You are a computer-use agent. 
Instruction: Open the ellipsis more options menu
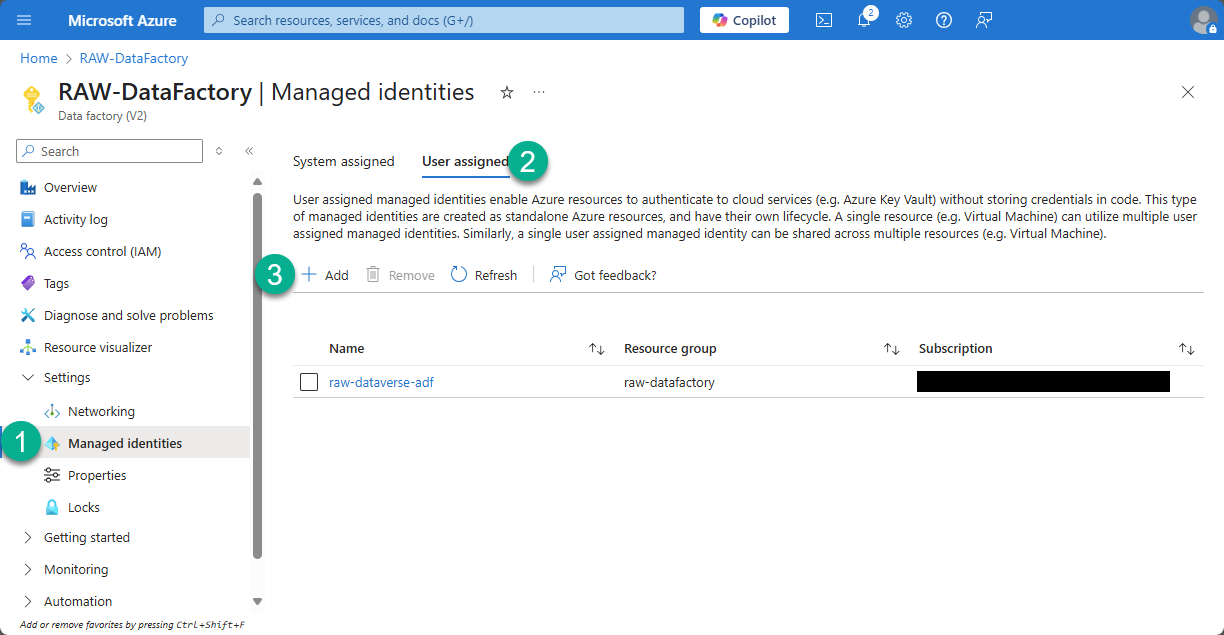[x=539, y=92]
